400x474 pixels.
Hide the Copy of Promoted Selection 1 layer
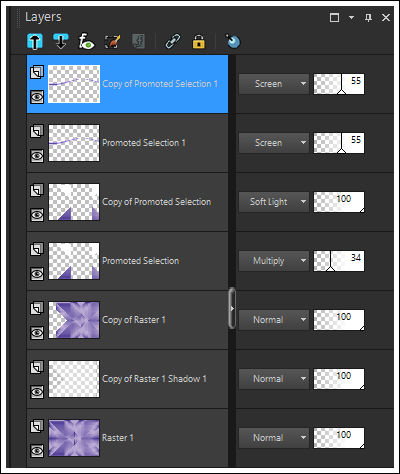click(x=37, y=97)
